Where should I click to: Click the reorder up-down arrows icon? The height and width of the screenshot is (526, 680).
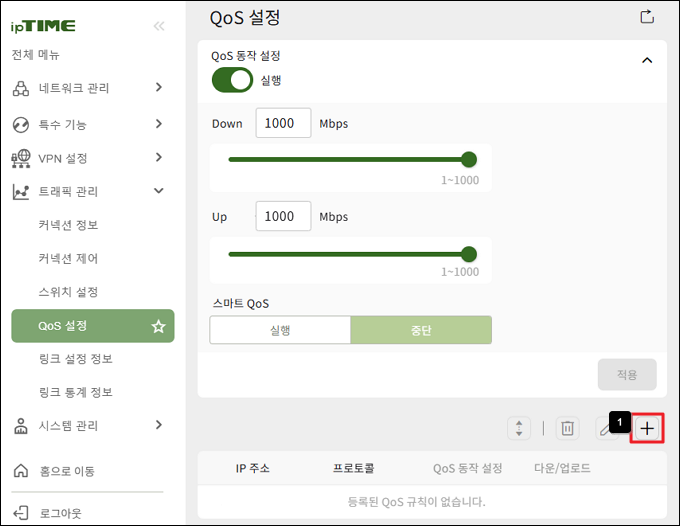click(519, 428)
